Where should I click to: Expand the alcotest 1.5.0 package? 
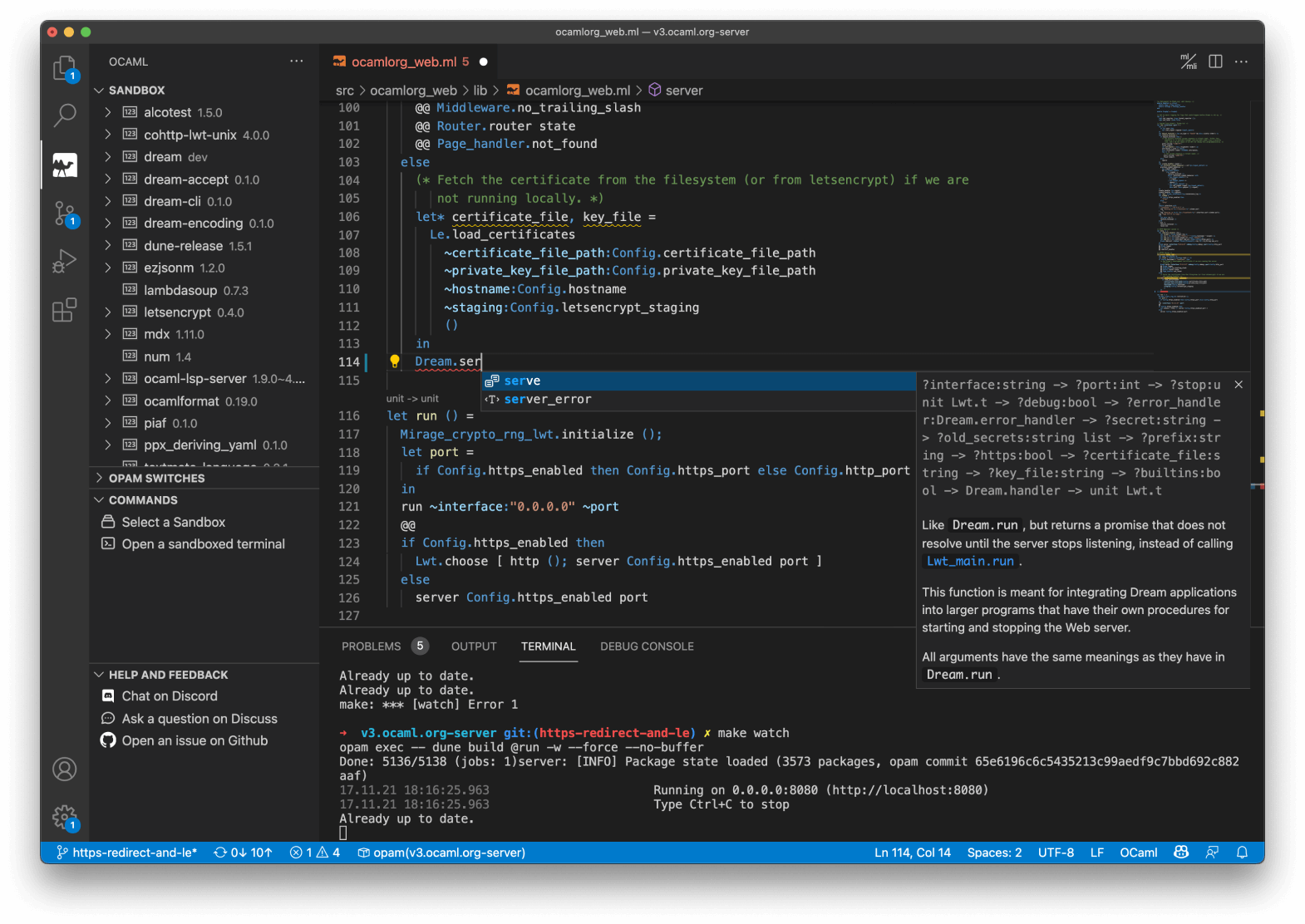[x=108, y=112]
